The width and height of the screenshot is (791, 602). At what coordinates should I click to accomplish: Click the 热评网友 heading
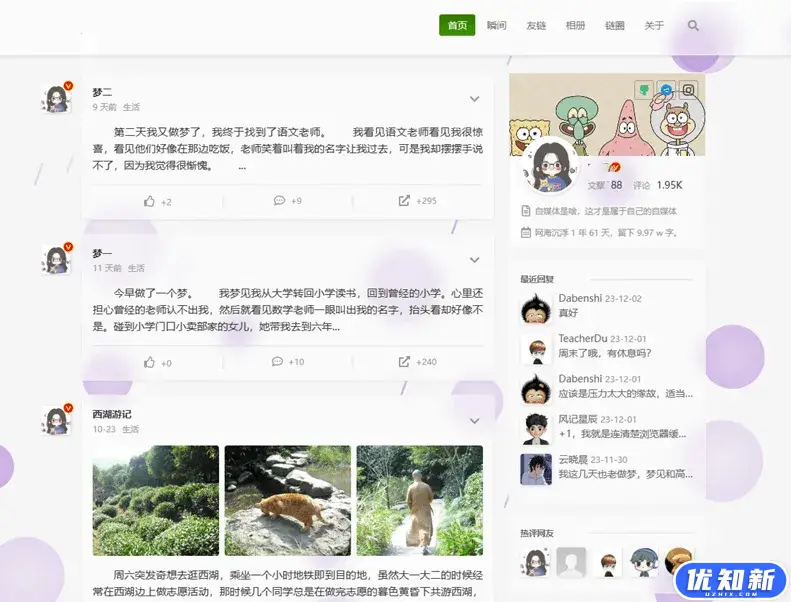pos(537,533)
